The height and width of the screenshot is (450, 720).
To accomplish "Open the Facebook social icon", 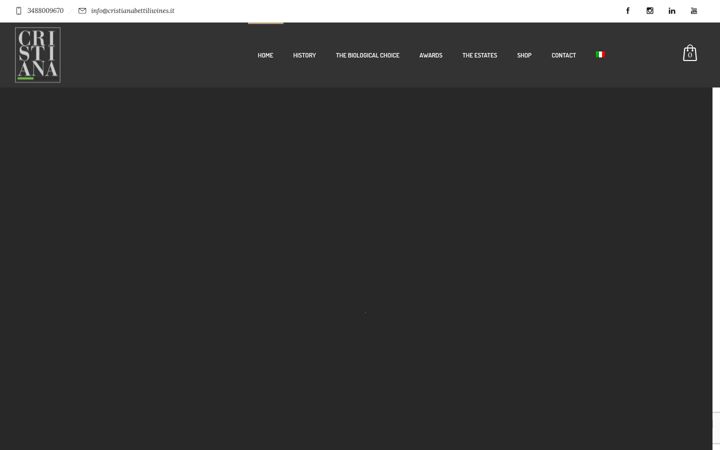I will [628, 11].
